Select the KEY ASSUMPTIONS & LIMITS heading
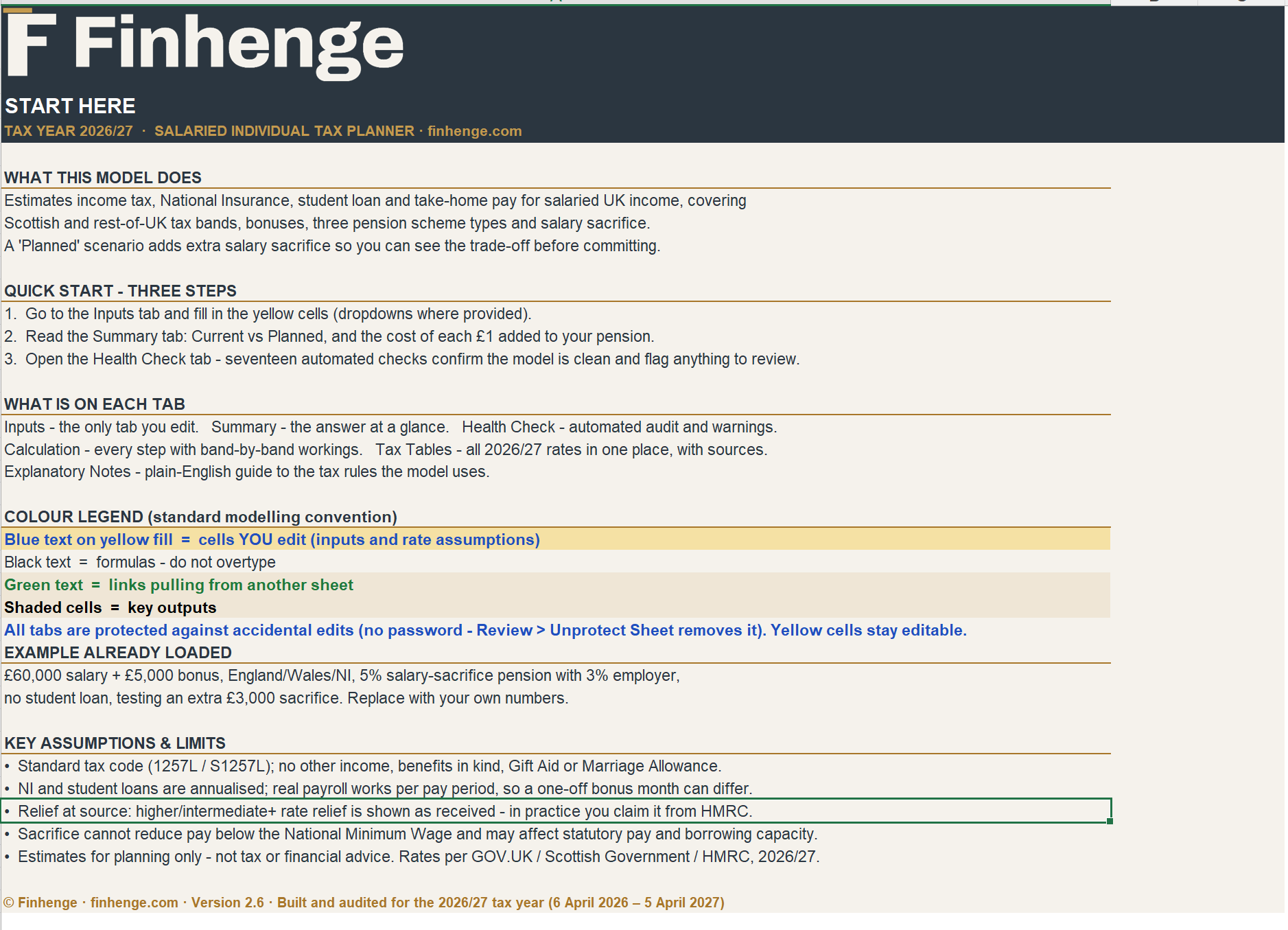1288x930 pixels. [115, 743]
